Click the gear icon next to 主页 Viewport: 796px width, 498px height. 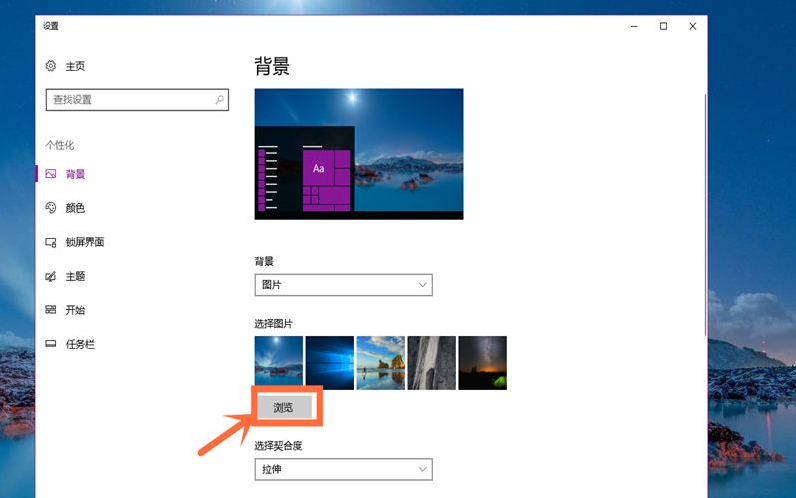pyautogui.click(x=51, y=65)
